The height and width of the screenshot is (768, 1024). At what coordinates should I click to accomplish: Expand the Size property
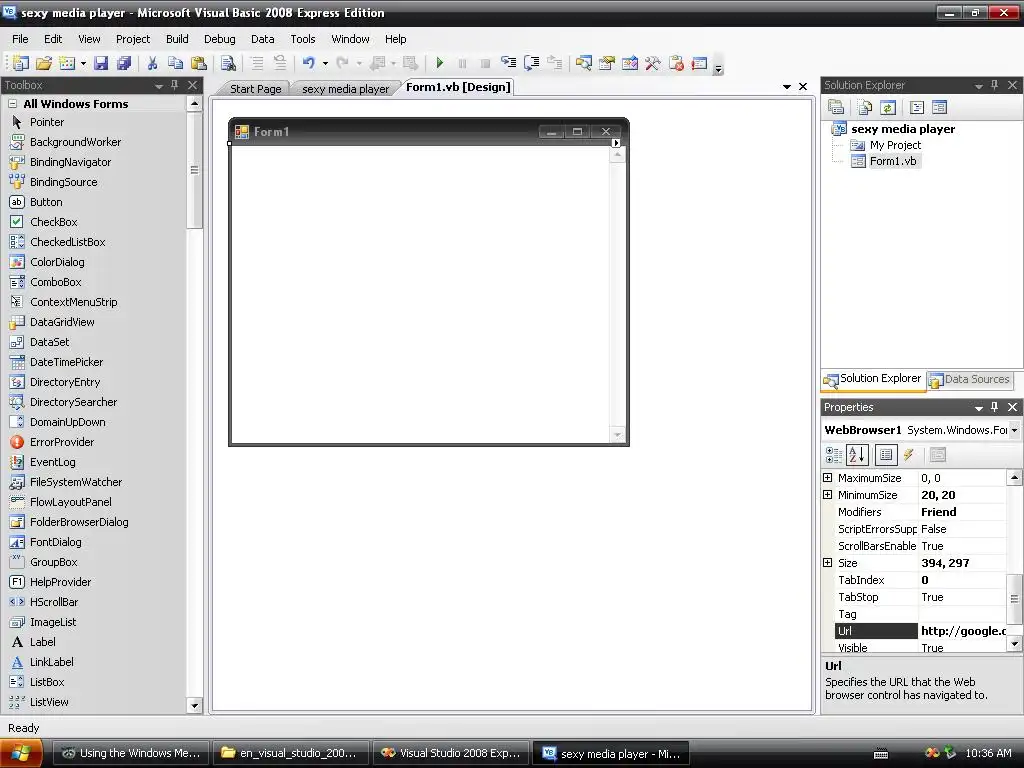pyautogui.click(x=827, y=563)
